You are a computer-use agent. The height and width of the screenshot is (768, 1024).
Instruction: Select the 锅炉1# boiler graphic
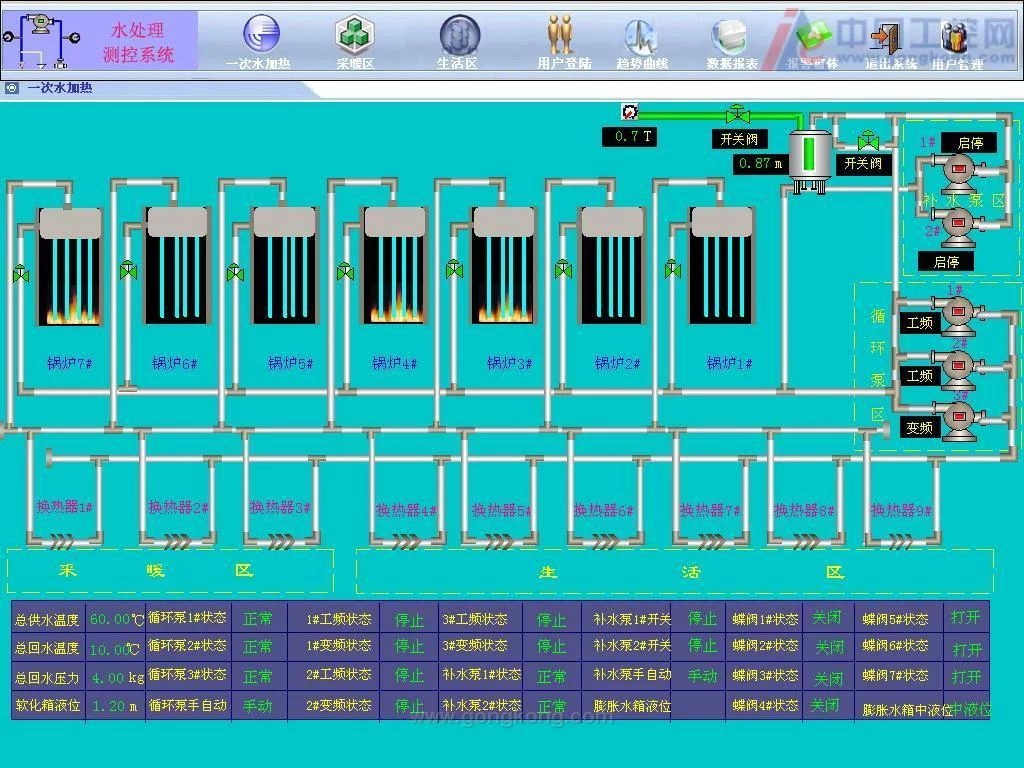coord(721,266)
